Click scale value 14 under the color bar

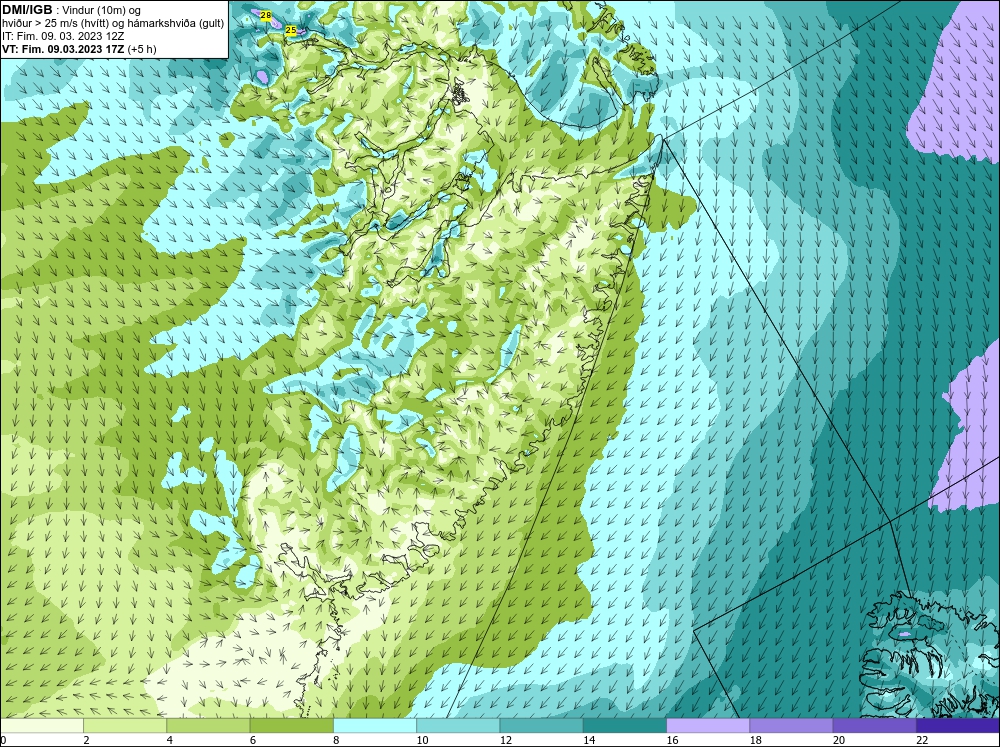(589, 740)
